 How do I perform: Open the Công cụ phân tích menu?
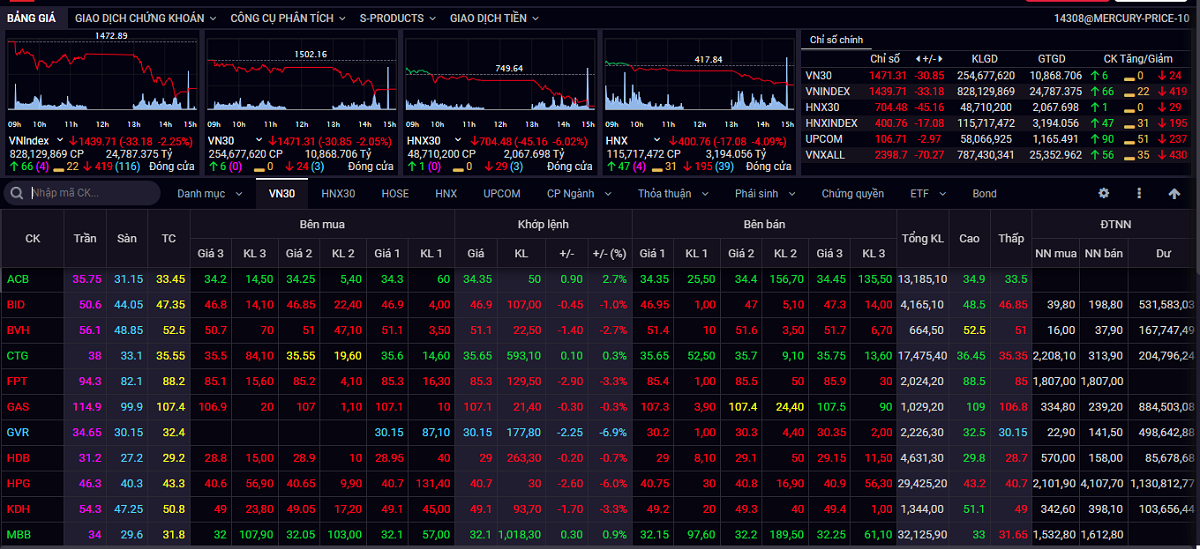[x=288, y=18]
